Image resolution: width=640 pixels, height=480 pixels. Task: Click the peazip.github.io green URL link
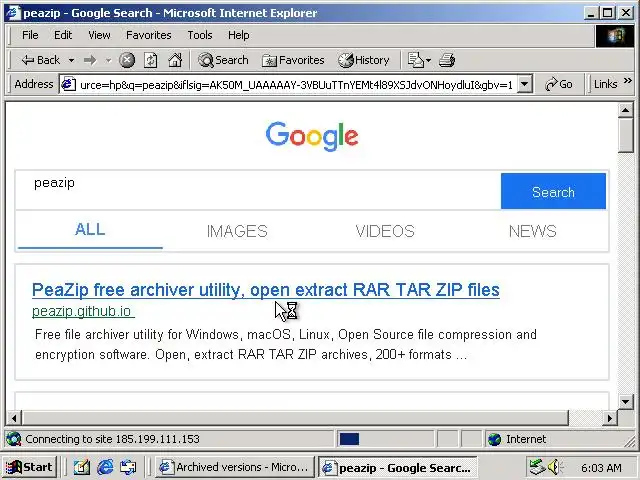pyautogui.click(x=83, y=311)
